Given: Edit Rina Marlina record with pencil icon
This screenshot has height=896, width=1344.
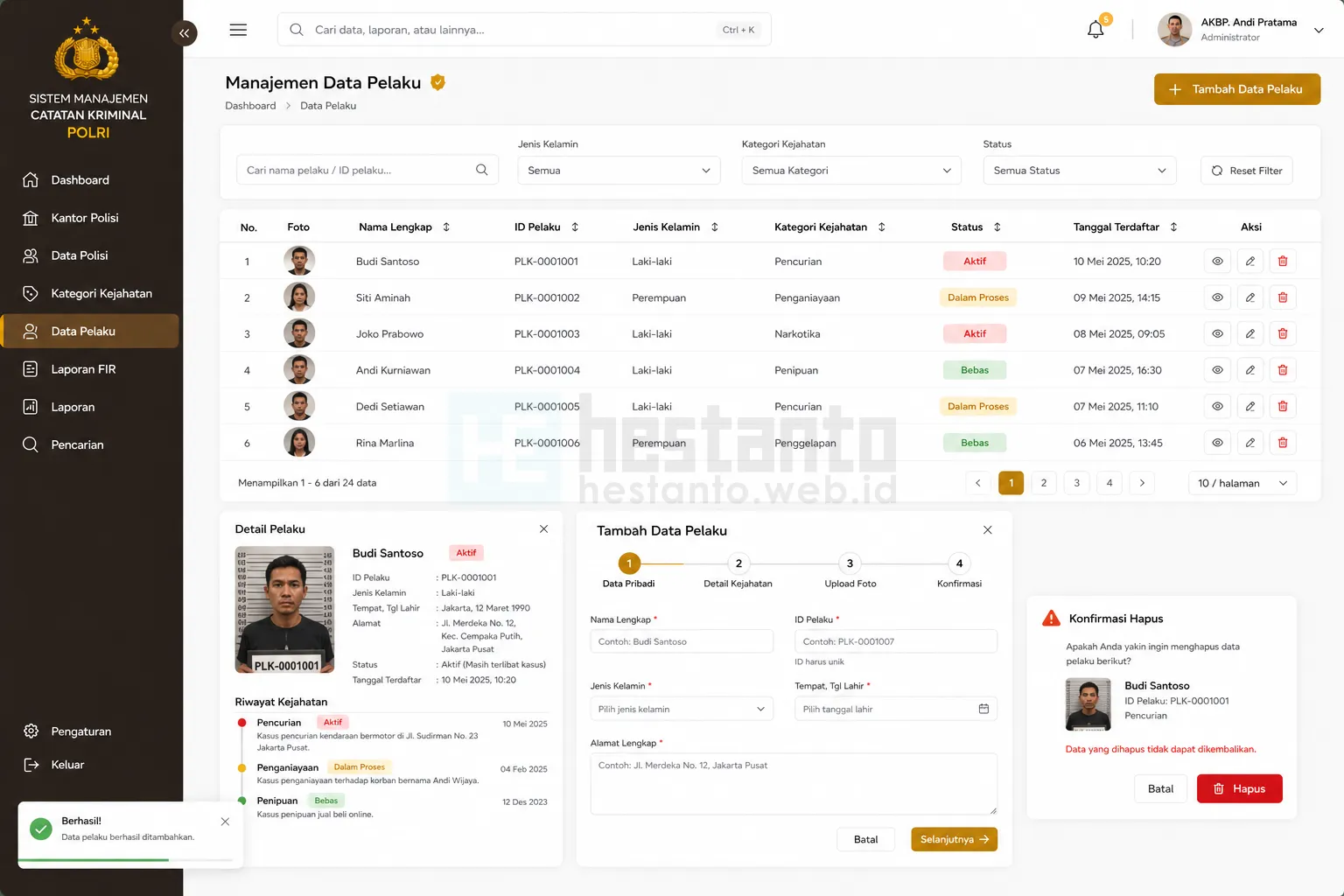Looking at the screenshot, I should 1250,443.
